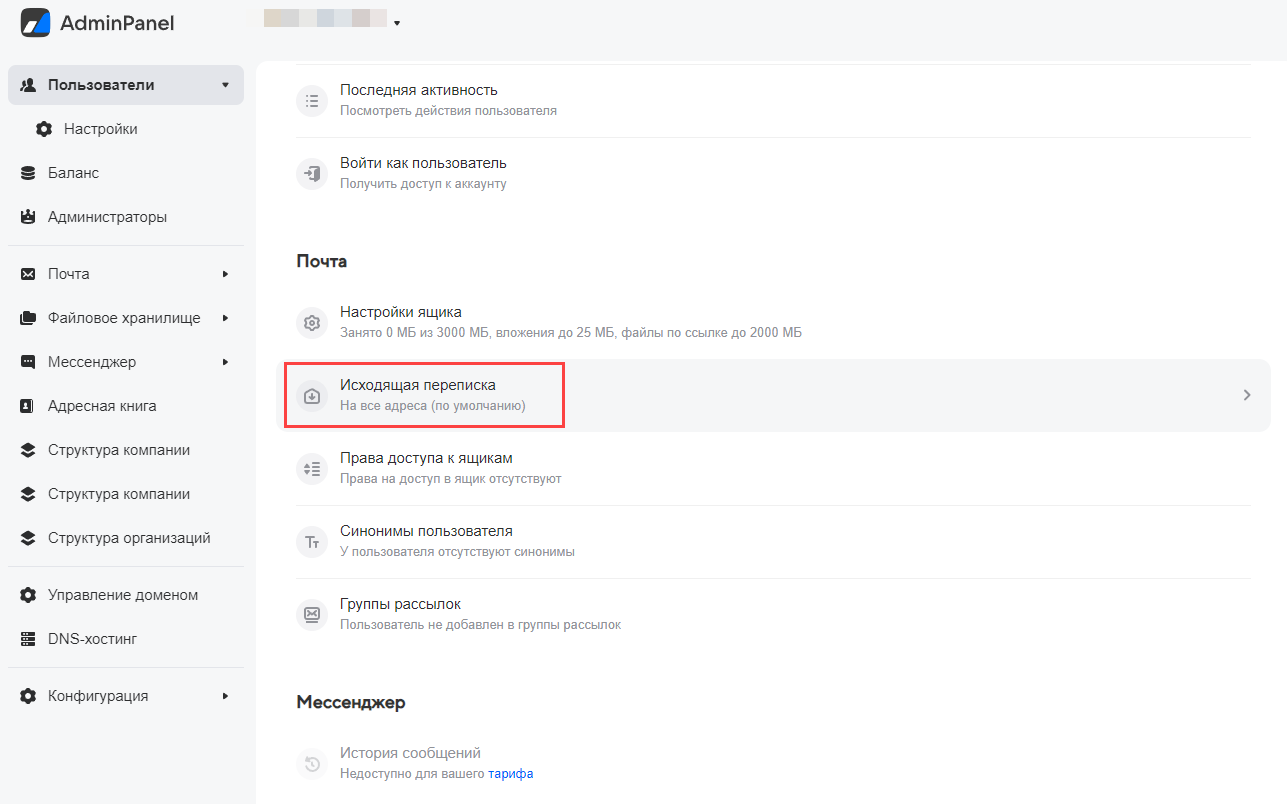1287x804 pixels.
Task: Open DNS-хостинг from the sidebar
Action: point(92,639)
